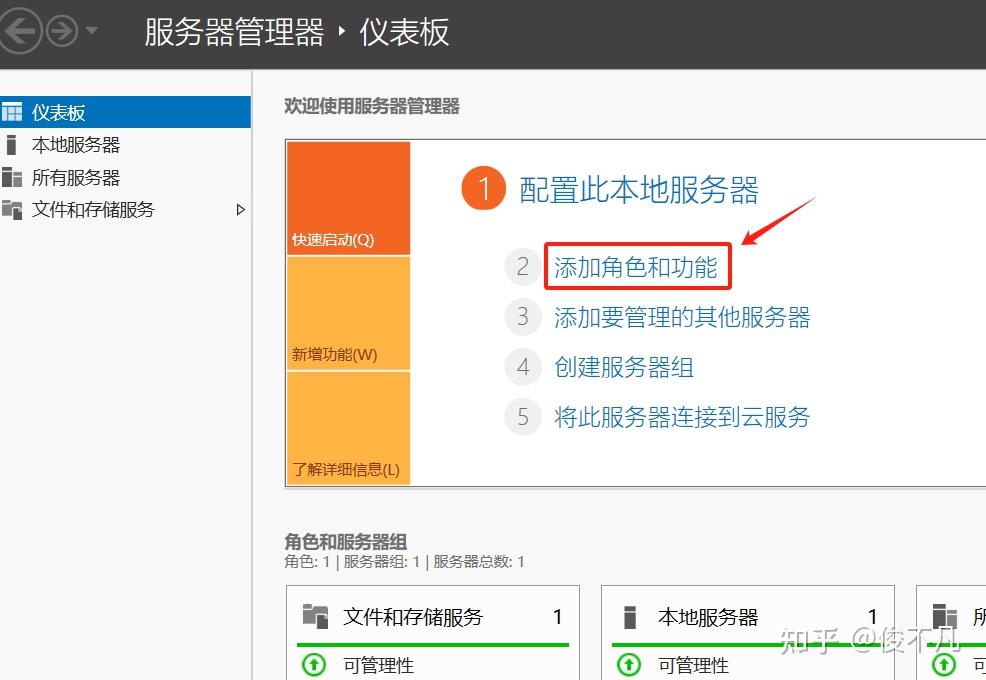
Task: Click the 所有服务器 sidebar icon
Action: pyautogui.click(x=11, y=177)
